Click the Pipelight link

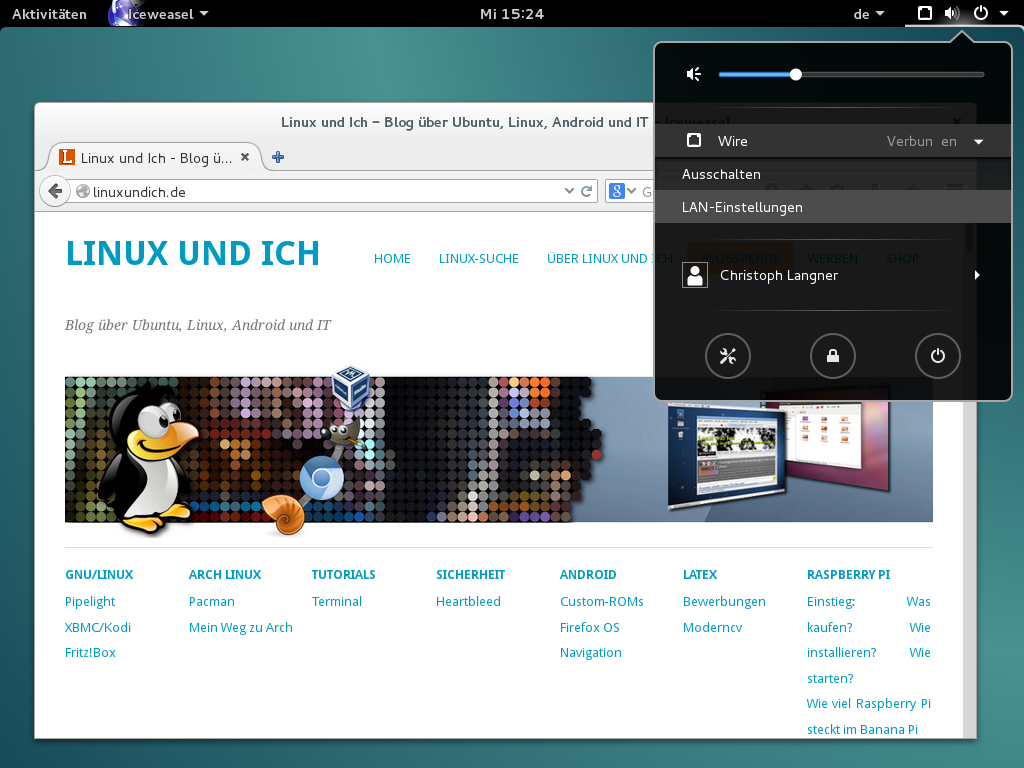(90, 602)
